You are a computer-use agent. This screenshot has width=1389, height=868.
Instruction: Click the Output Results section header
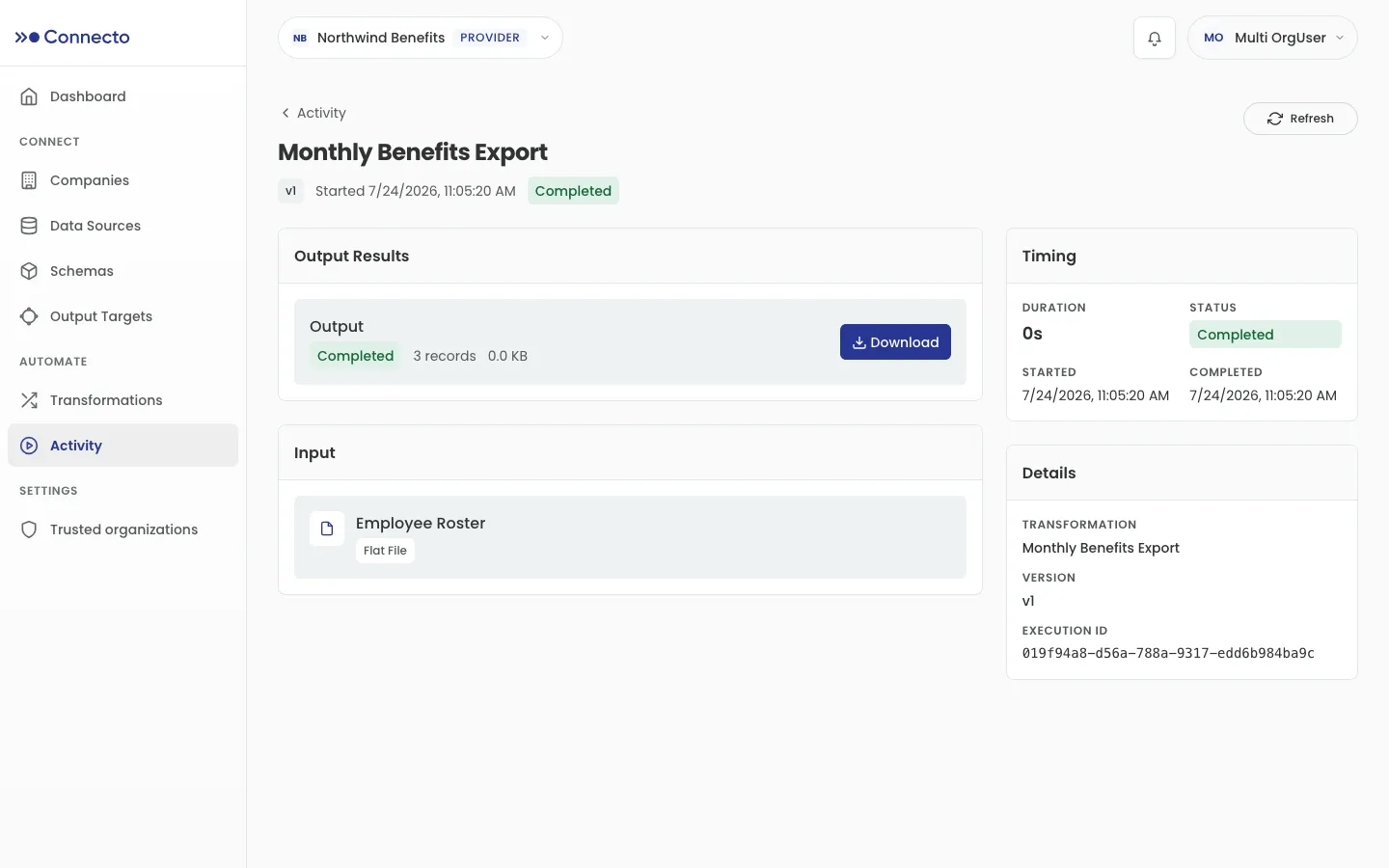coord(351,257)
